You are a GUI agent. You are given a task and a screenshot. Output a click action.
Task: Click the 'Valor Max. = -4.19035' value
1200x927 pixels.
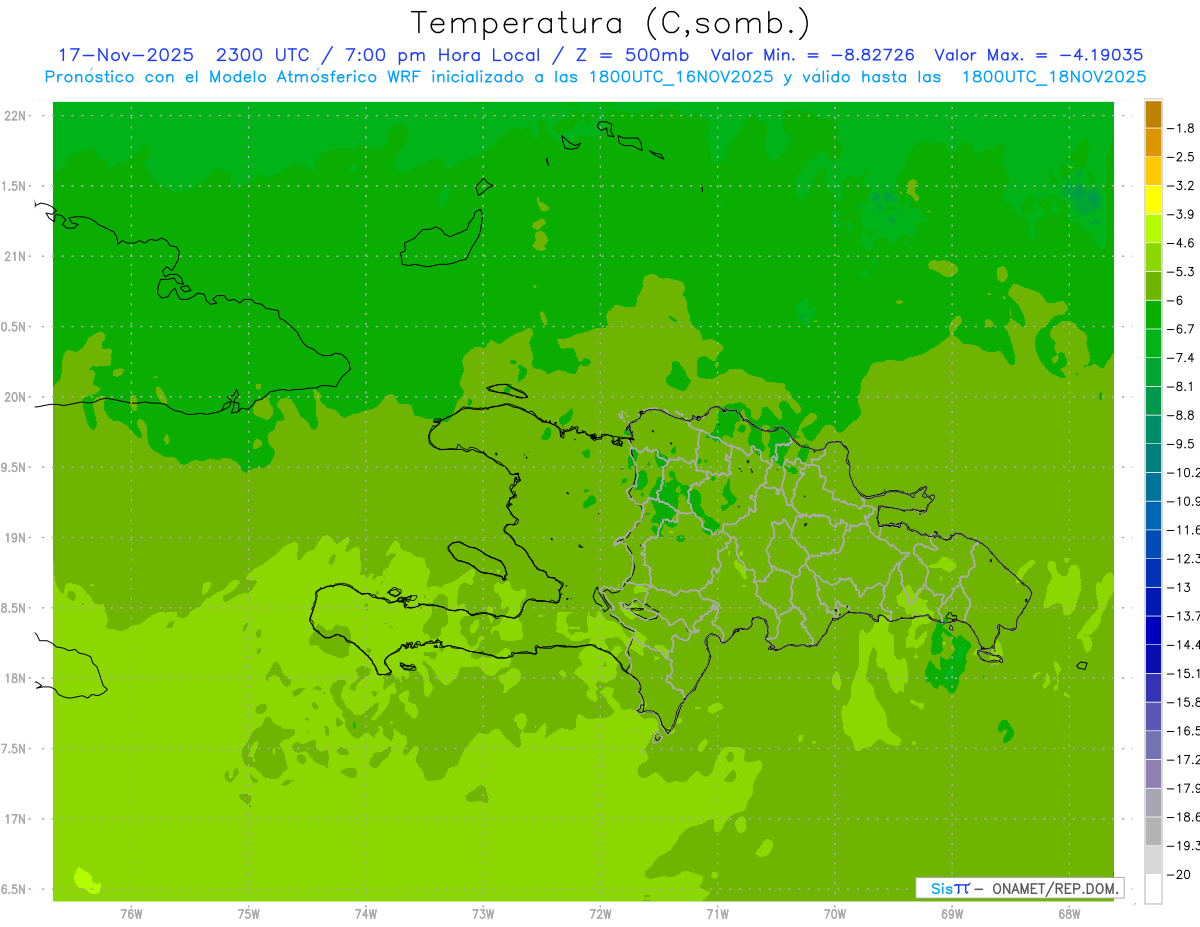tap(1038, 55)
